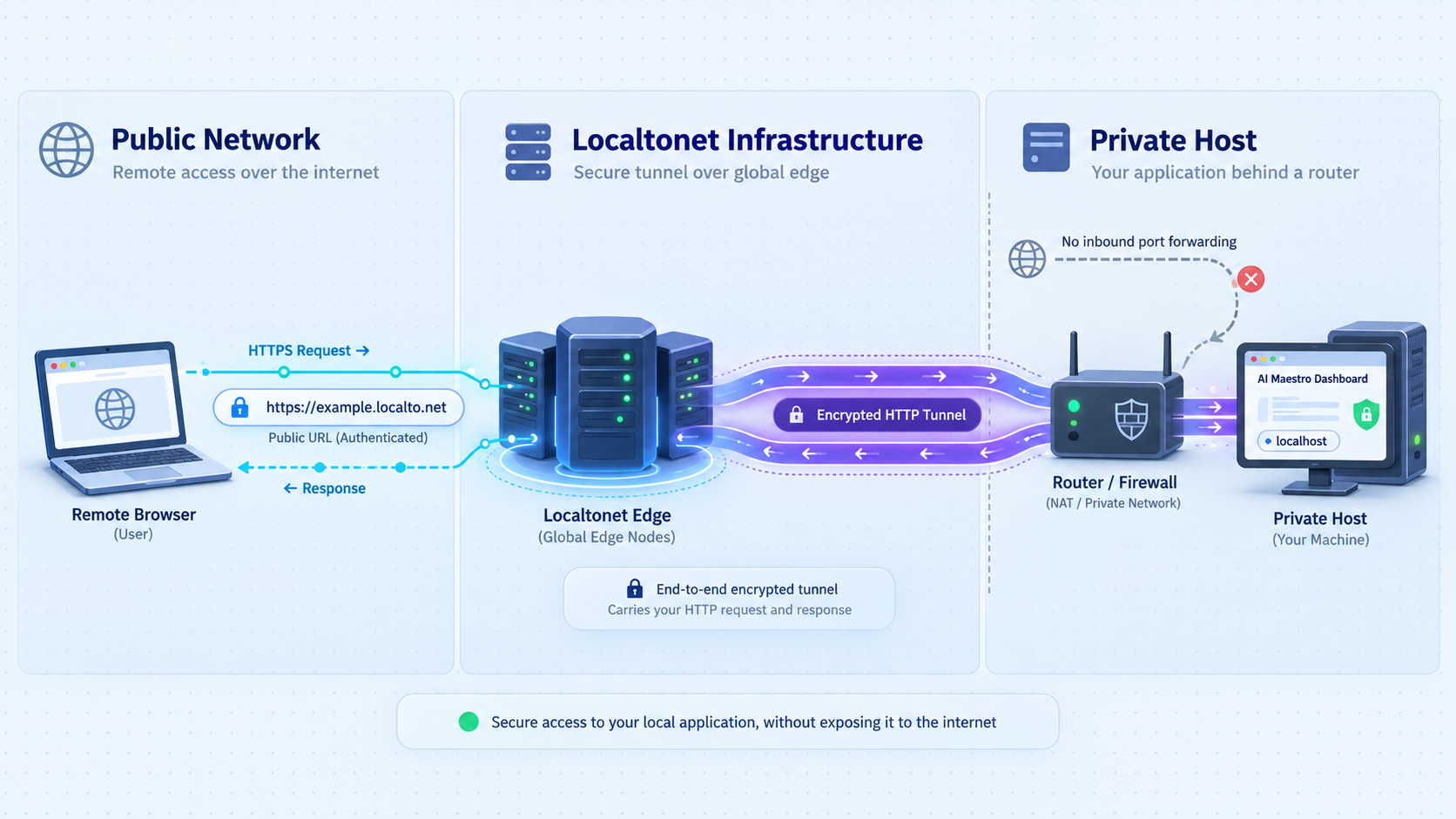Click the Secure access to your local application banner
Viewport: 1456px width, 819px height.
728,722
